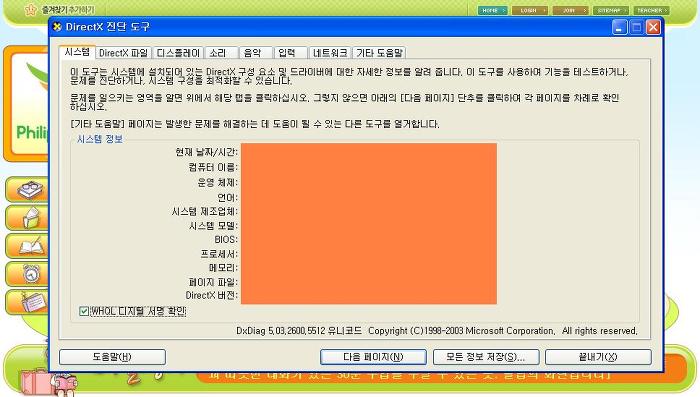700x397 pixels.
Task: Save all info with 모든 정보 저장(S)
Action: [486, 357]
